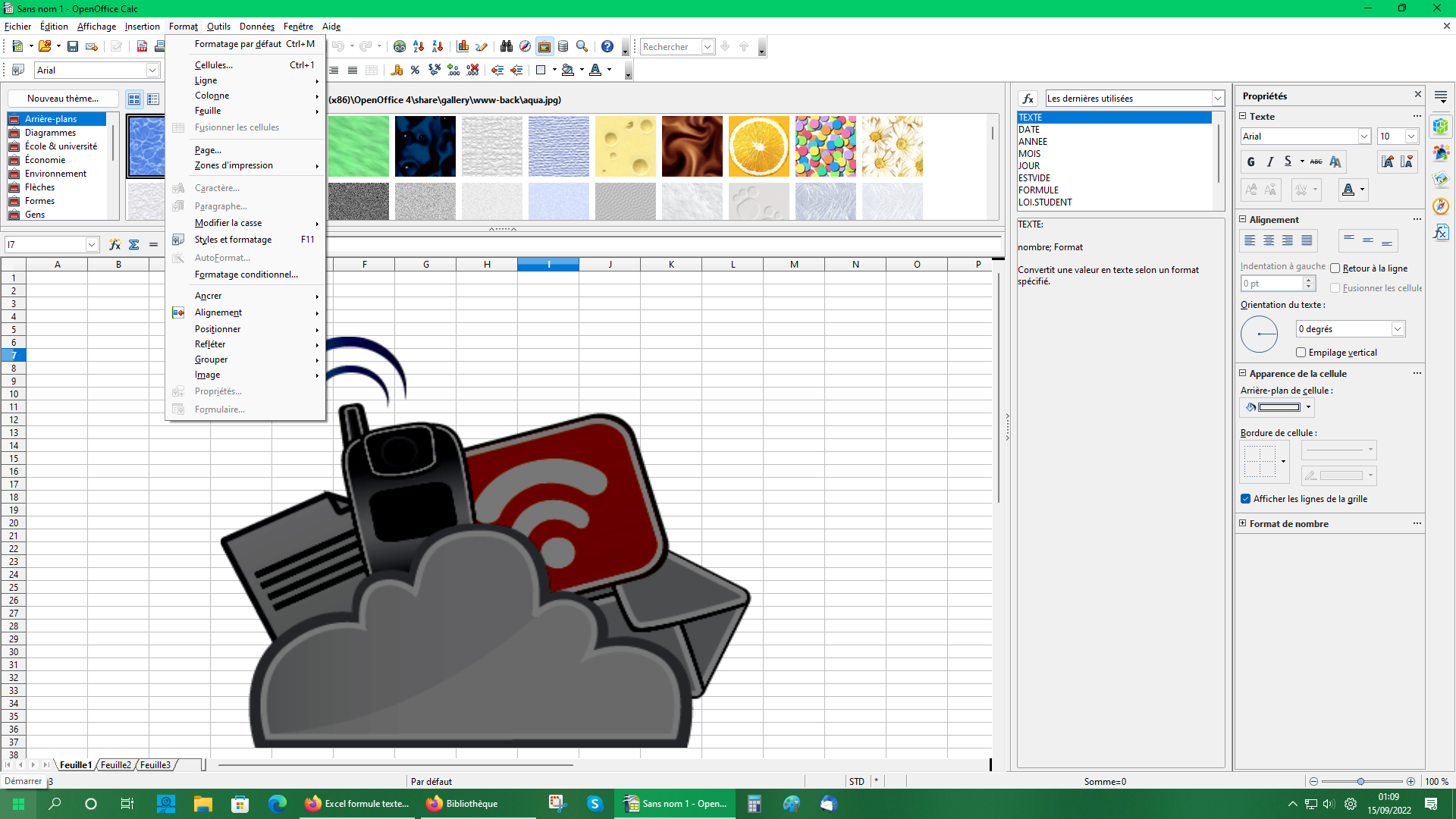Collapse the Texte section
The height and width of the screenshot is (819, 1456).
[1243, 116]
